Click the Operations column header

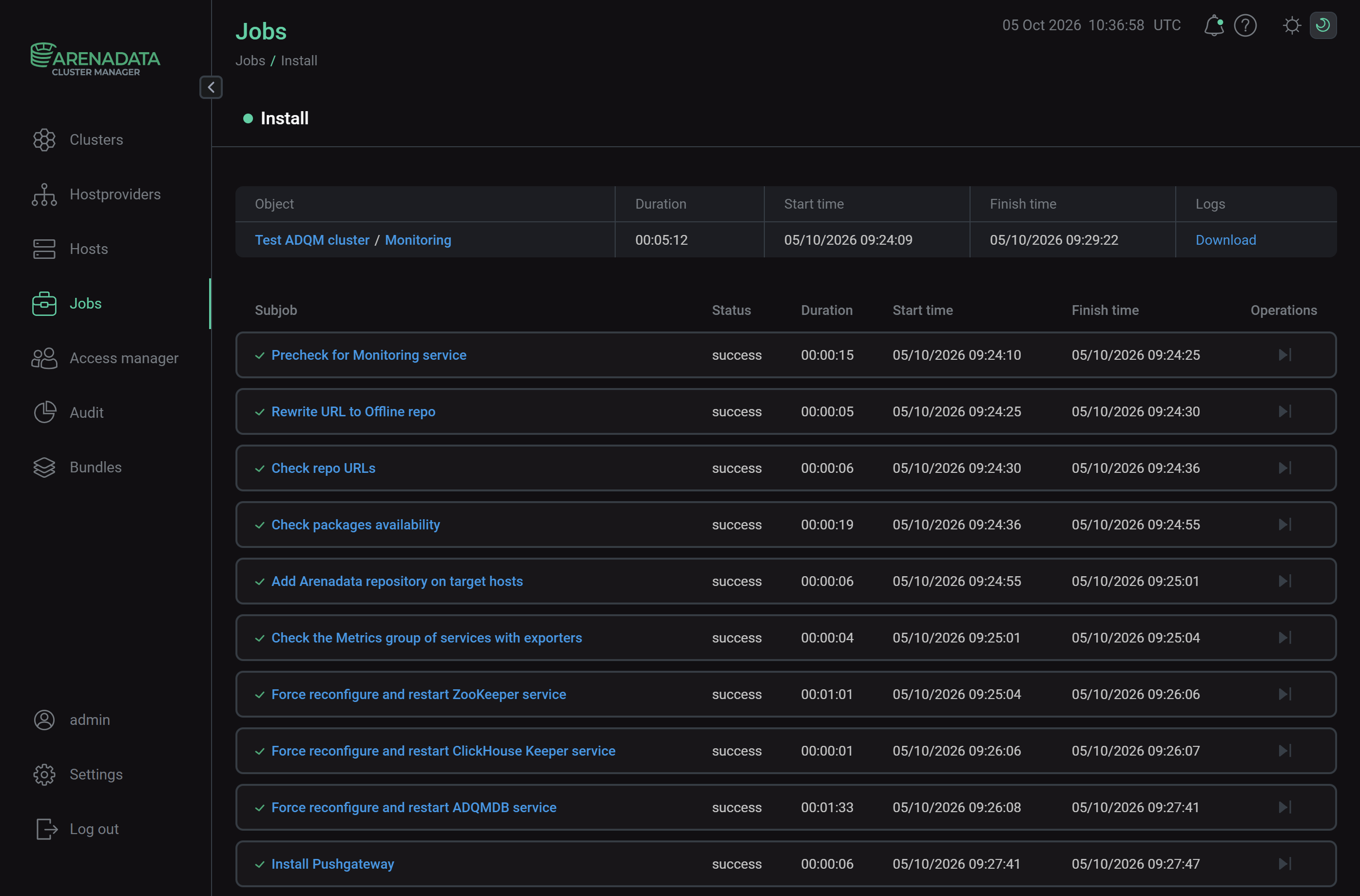(1283, 311)
